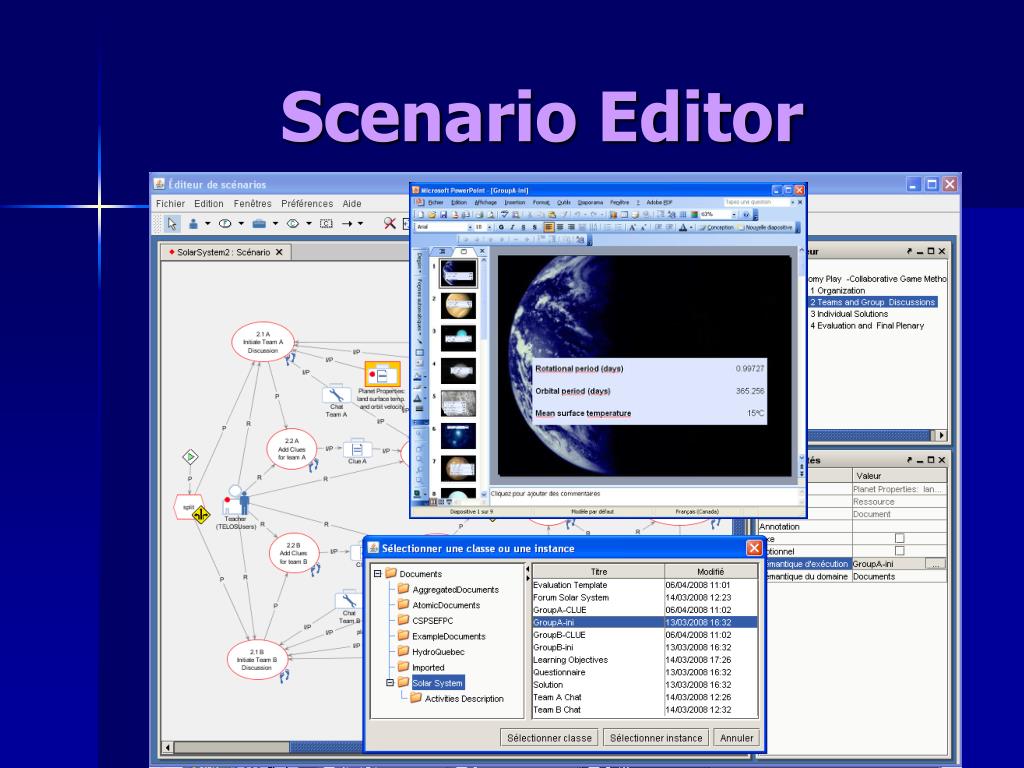Click the font color A icon in PowerPoint
This screenshot has height=768, width=1024.
(682, 227)
